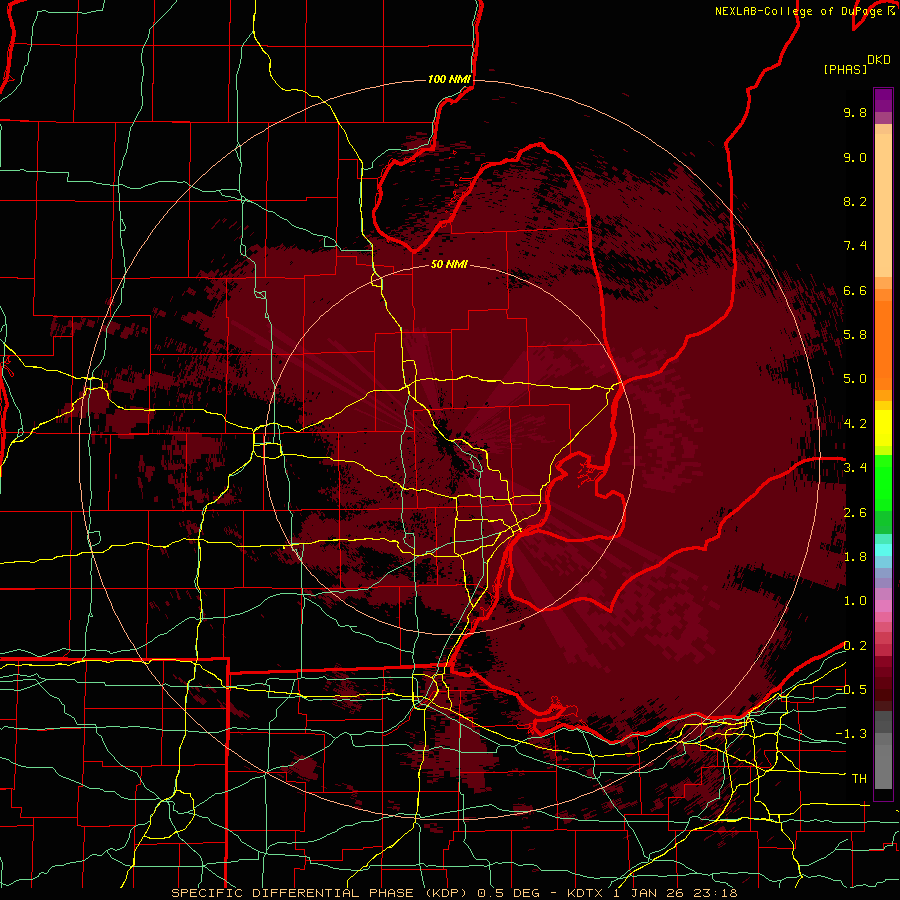900x900 pixels.
Task: Click the cyan swatch on the color bar
Action: 883,550
